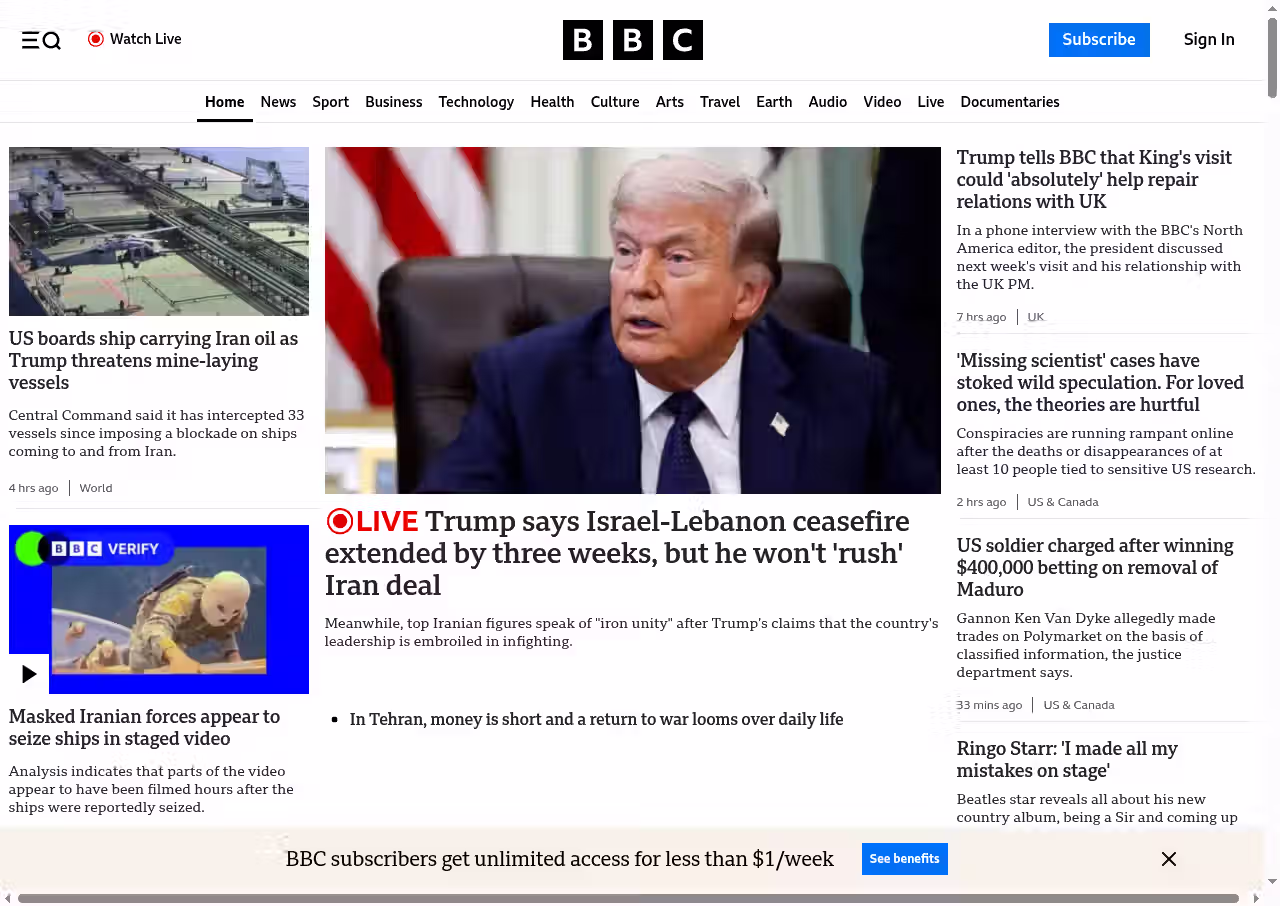Open the menu and search icon

pyautogui.click(x=41, y=40)
